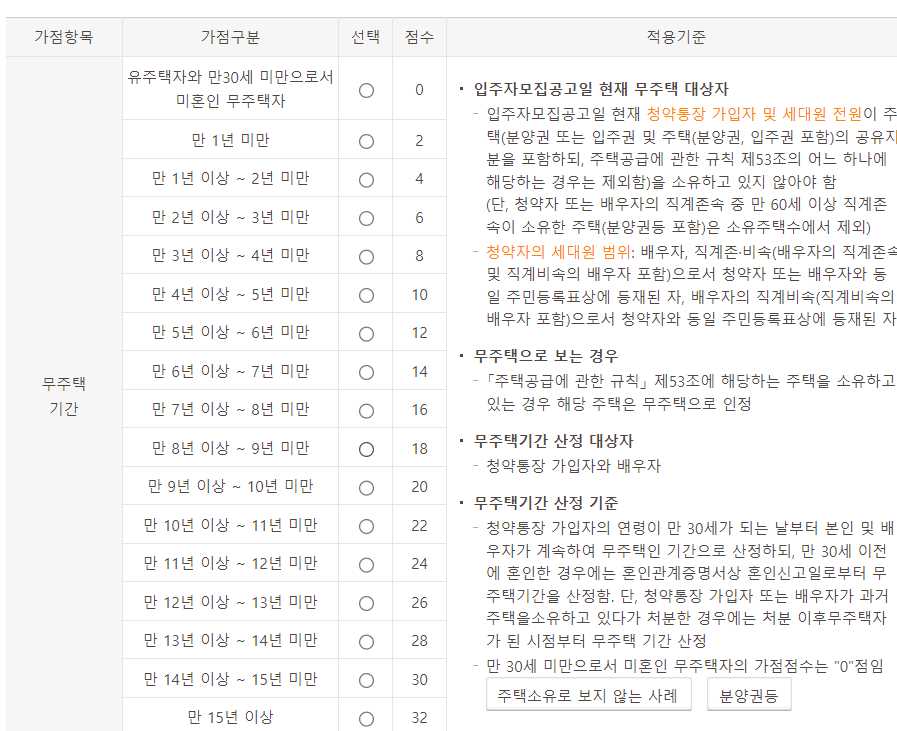Choose 만 10년 이상 ~ 11년 미만 option
The image size is (897, 731).
[x=366, y=527]
